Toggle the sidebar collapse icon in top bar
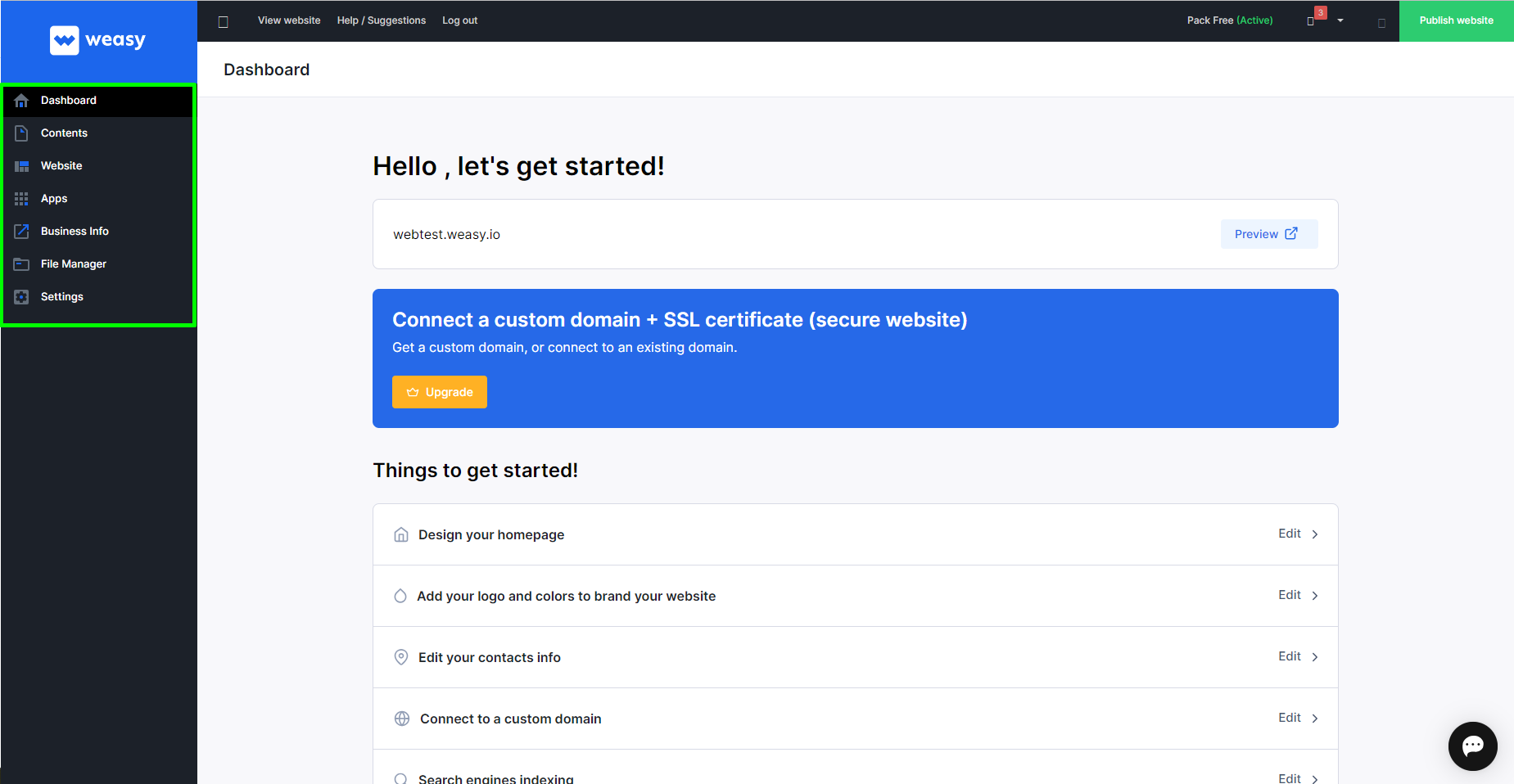 coord(223,21)
